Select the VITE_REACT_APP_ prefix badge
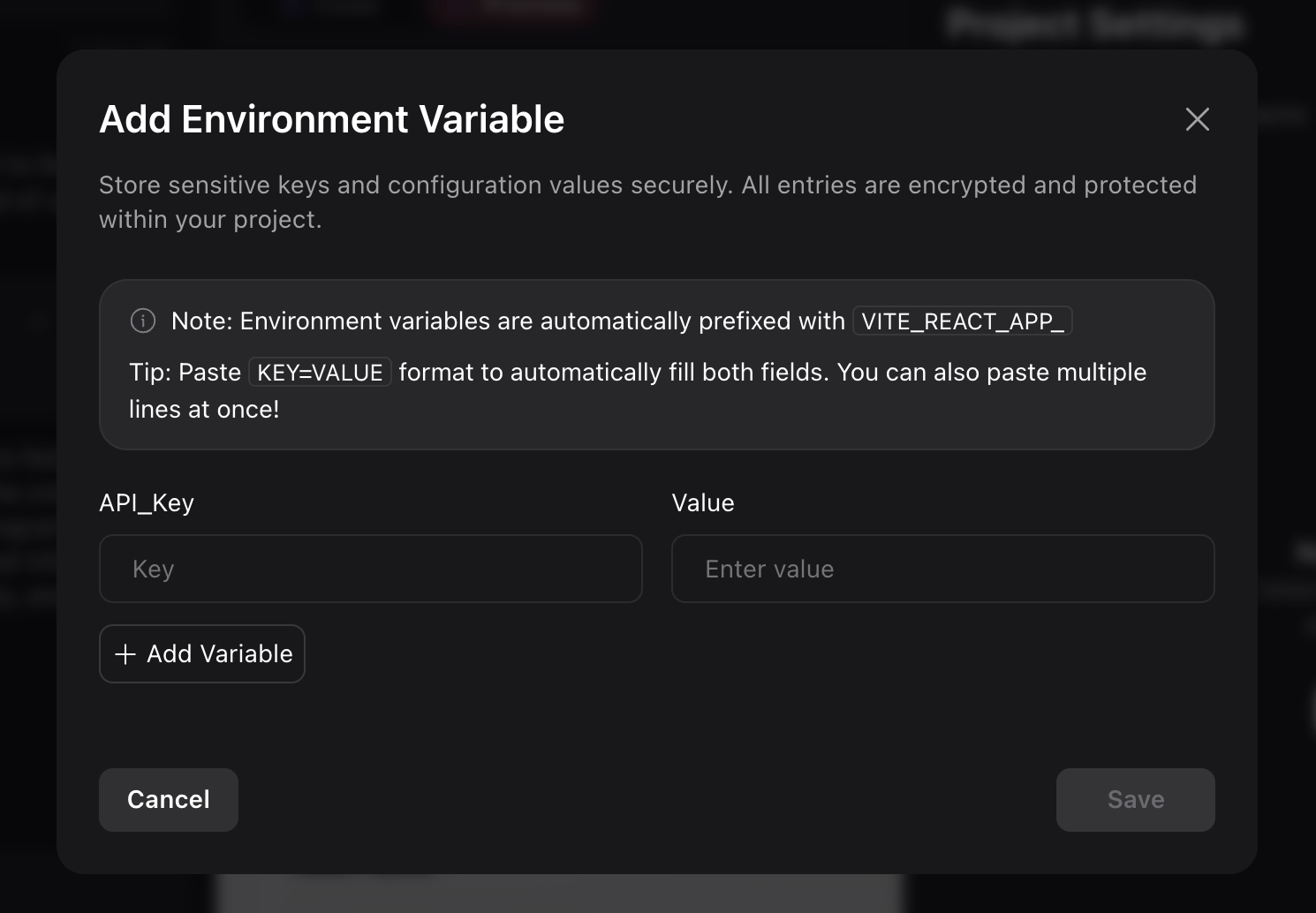 (x=961, y=321)
